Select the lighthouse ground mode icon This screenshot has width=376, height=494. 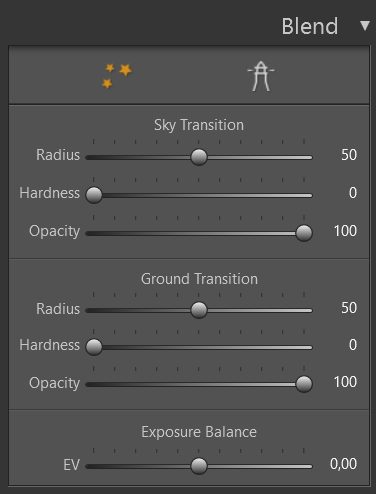[x=261, y=76]
